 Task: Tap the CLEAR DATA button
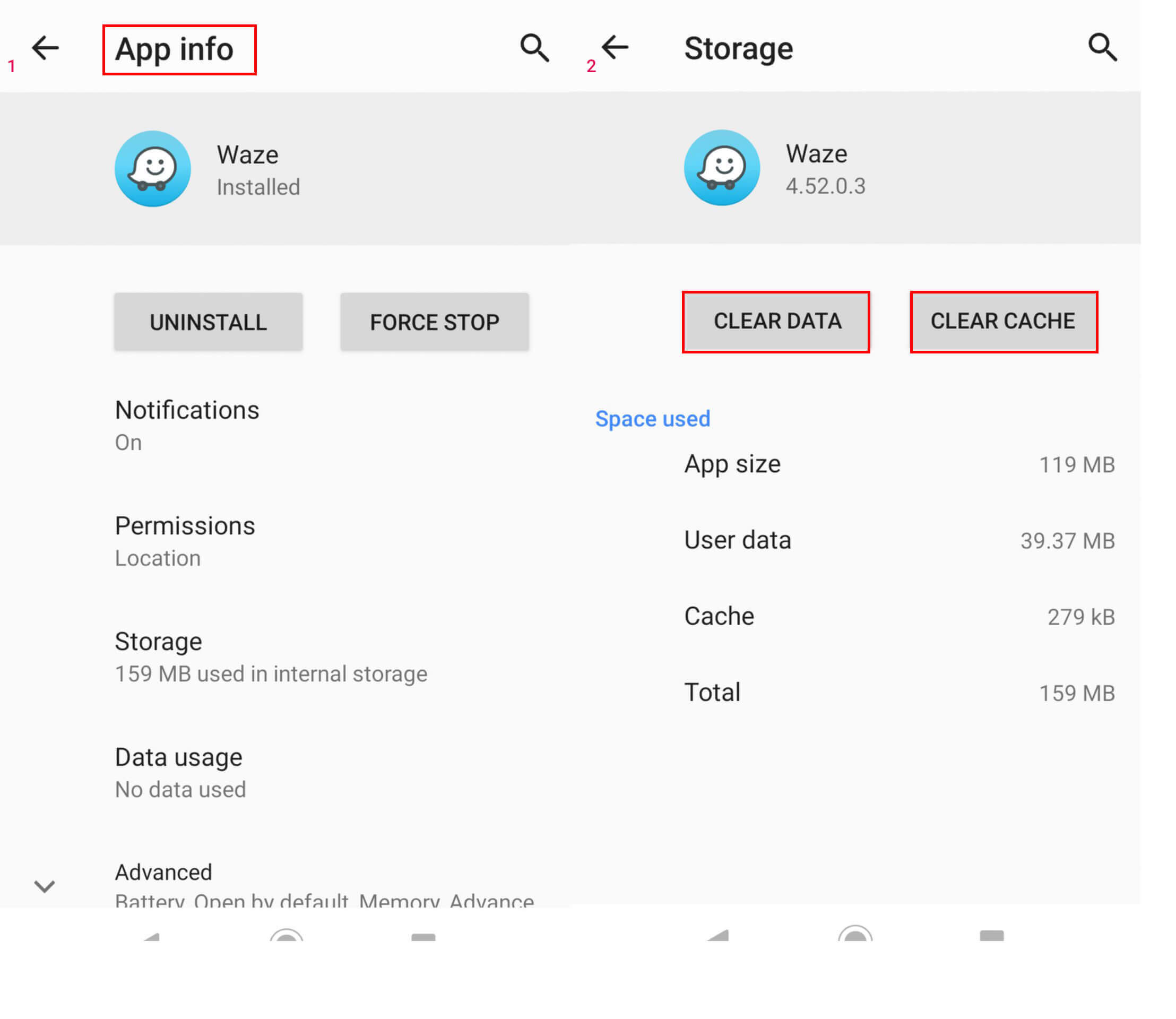[776, 322]
